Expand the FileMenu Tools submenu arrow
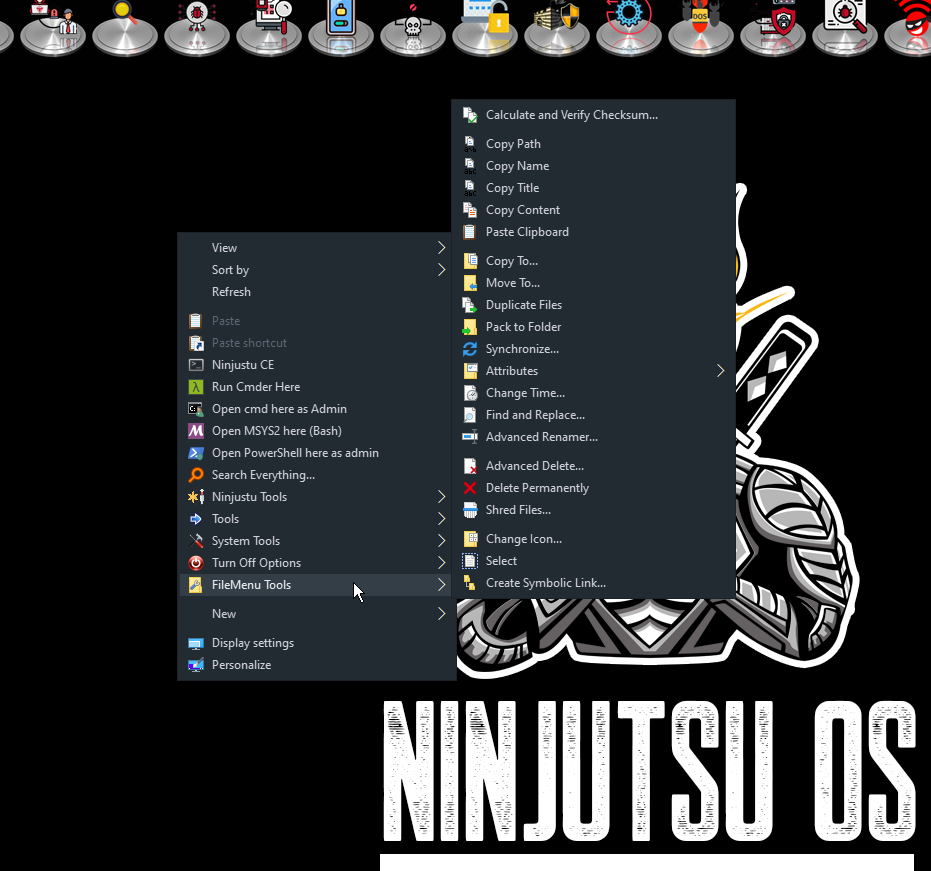Viewport: 931px width, 871px height. [441, 584]
